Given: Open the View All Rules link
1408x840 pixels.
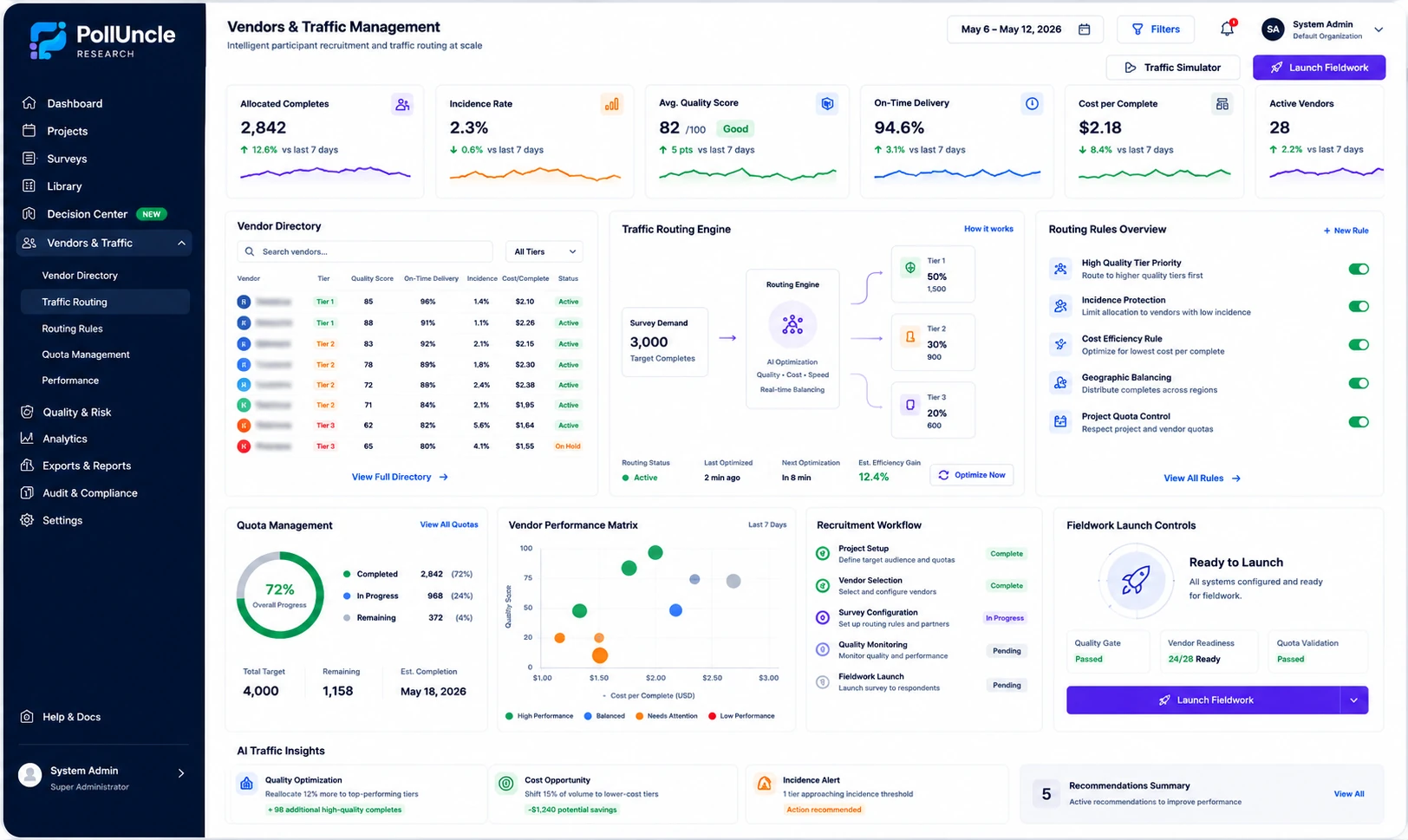Looking at the screenshot, I should (1202, 478).
